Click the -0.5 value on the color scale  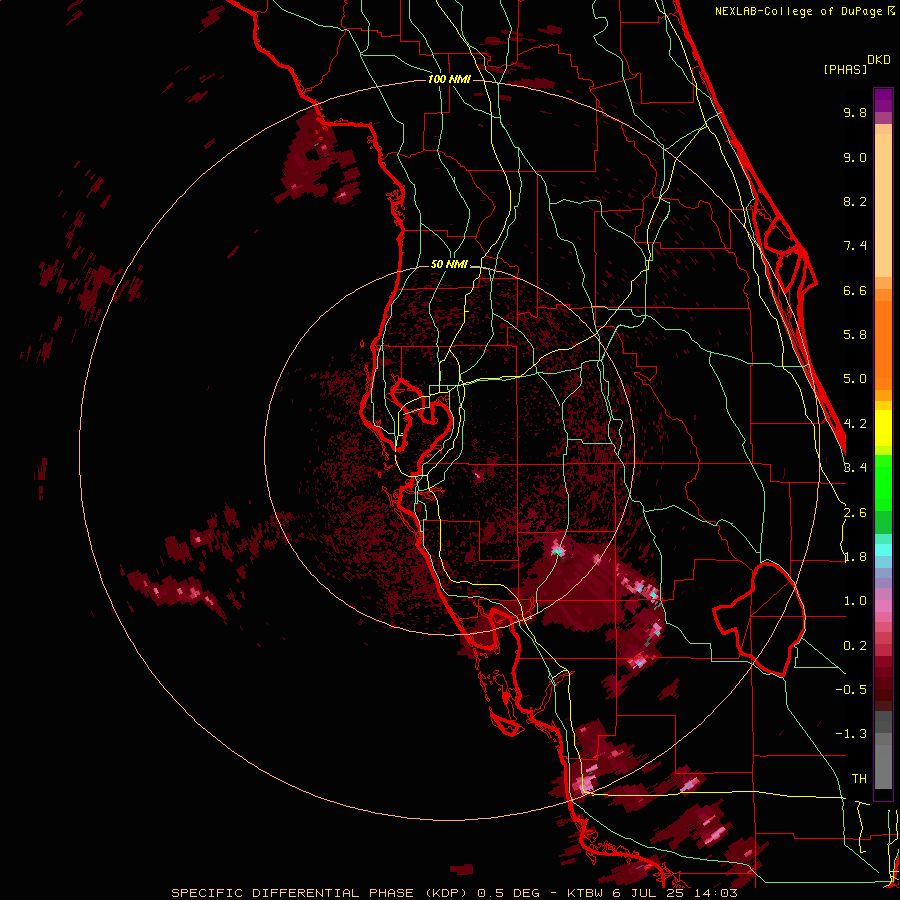pyautogui.click(x=851, y=690)
